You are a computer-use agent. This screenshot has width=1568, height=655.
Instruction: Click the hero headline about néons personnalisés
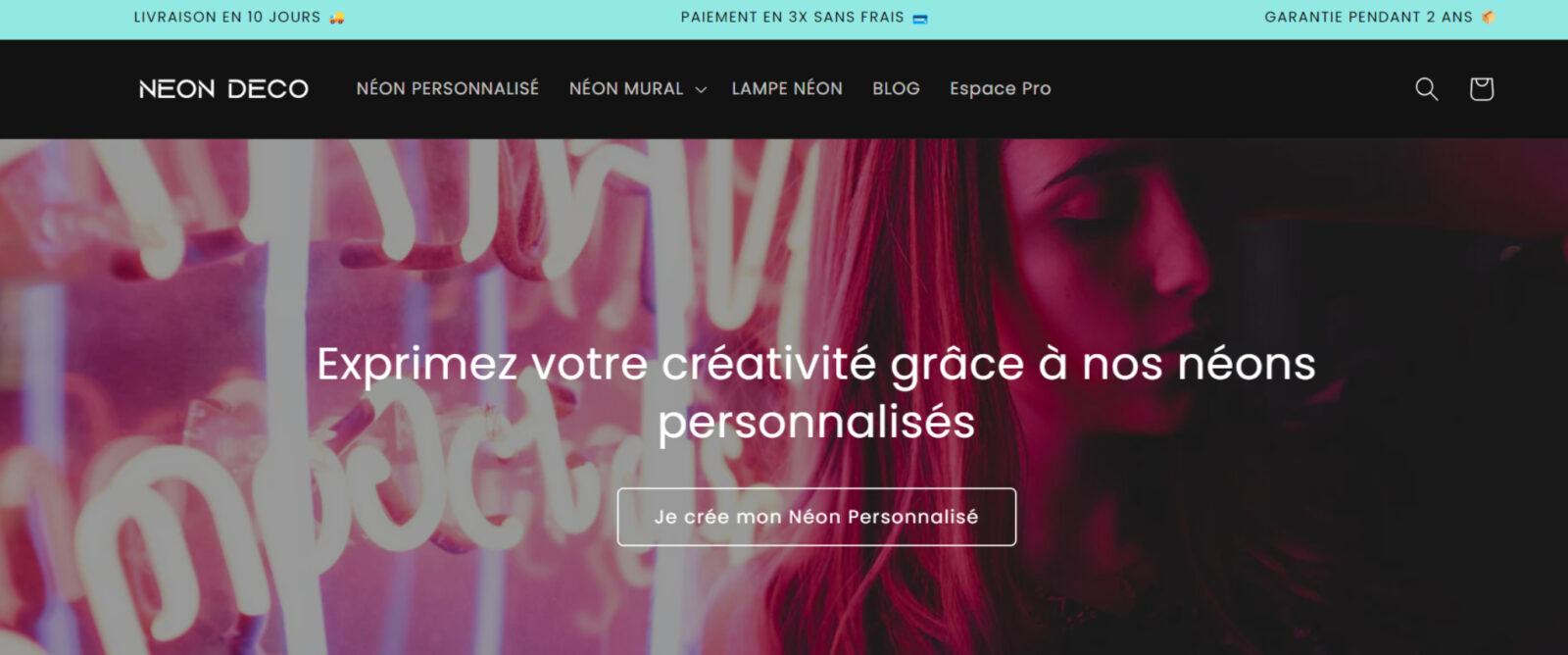(x=816, y=392)
